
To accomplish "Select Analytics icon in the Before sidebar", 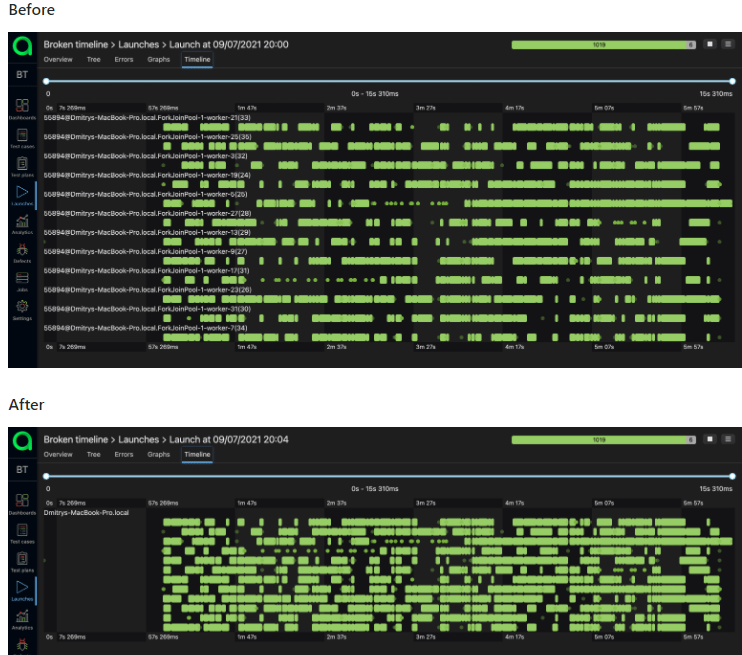I will [x=22, y=223].
